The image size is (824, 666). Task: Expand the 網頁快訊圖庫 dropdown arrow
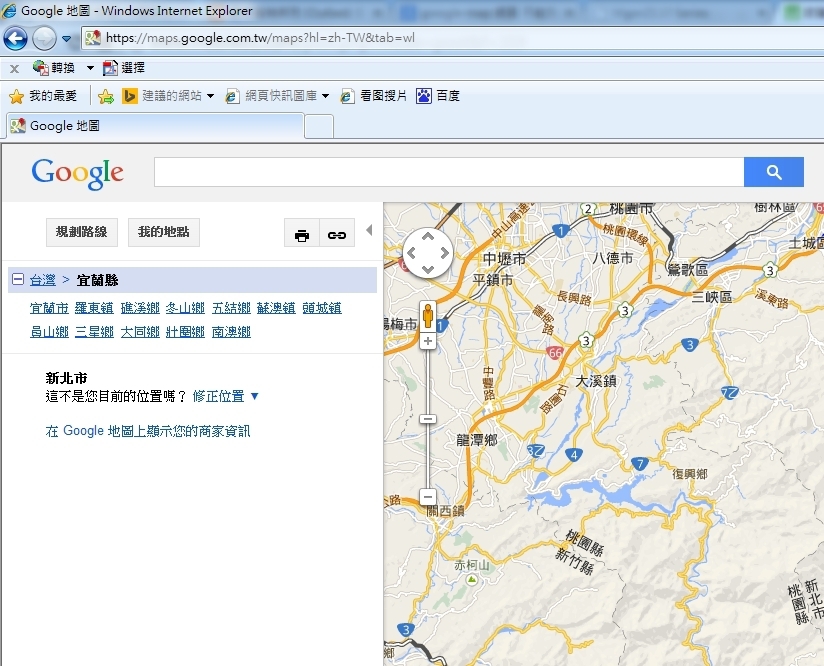[x=325, y=96]
